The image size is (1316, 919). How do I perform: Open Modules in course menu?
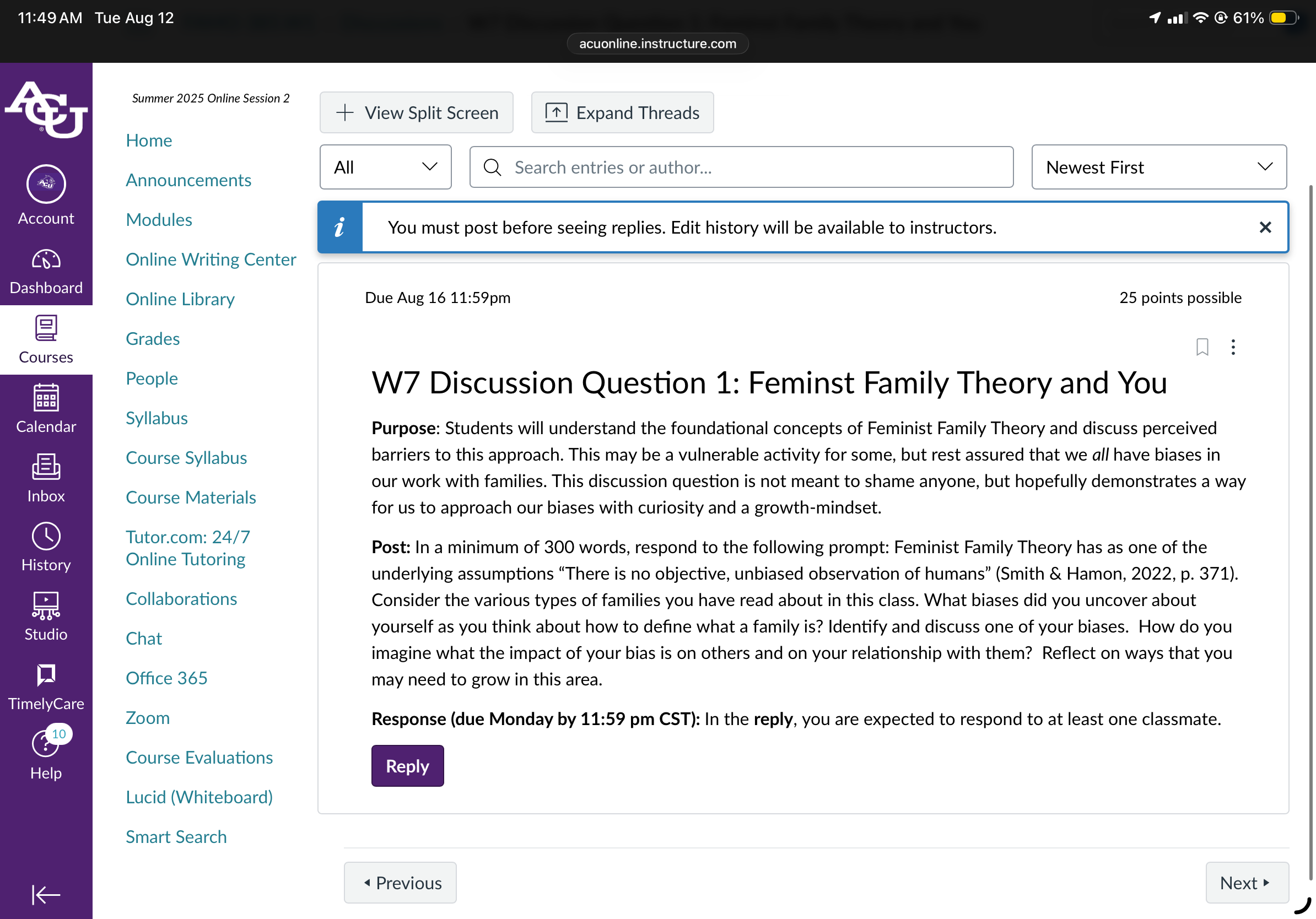pos(159,219)
